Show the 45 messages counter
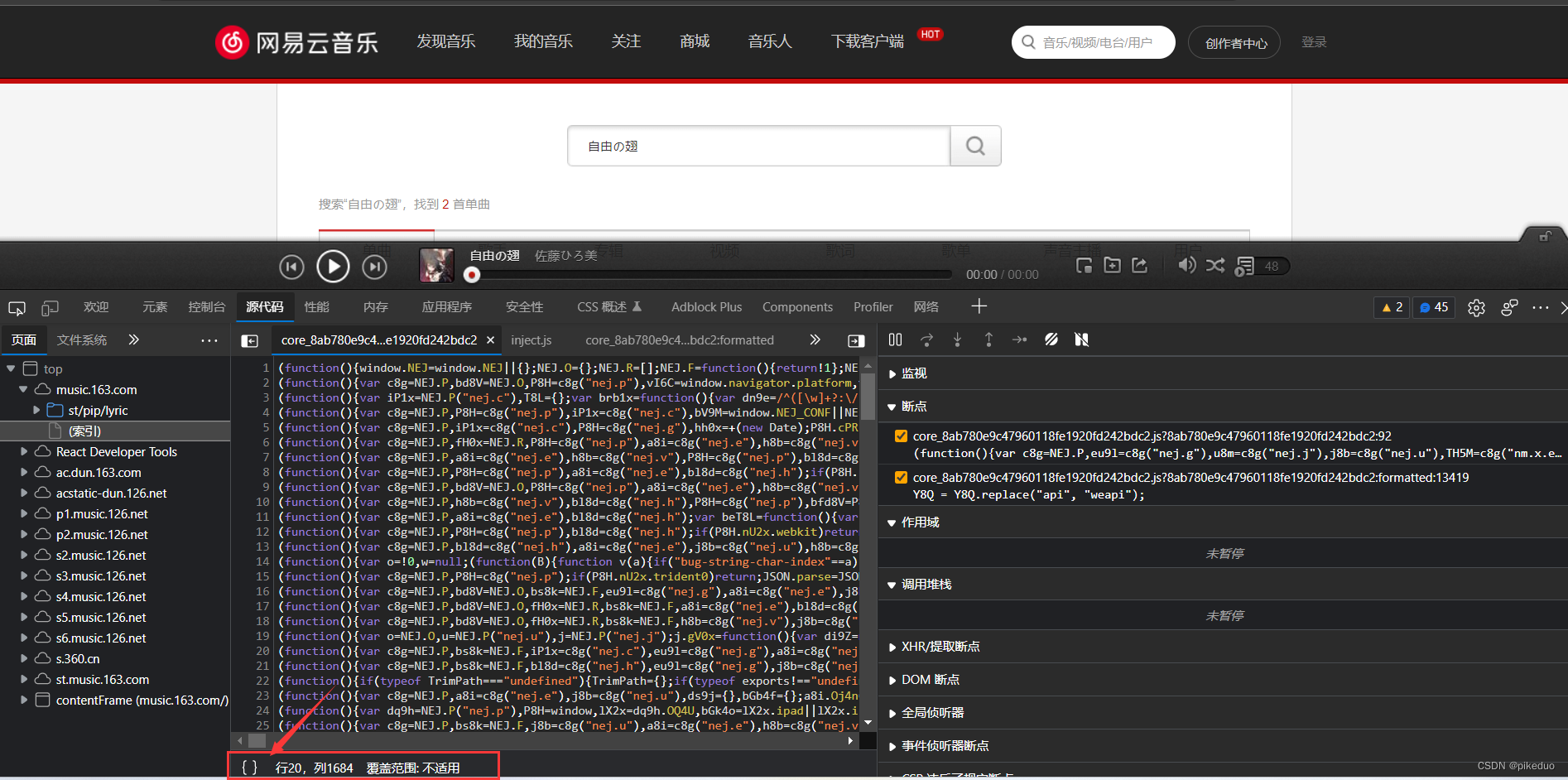This screenshot has height=780, width=1568. (x=1434, y=307)
